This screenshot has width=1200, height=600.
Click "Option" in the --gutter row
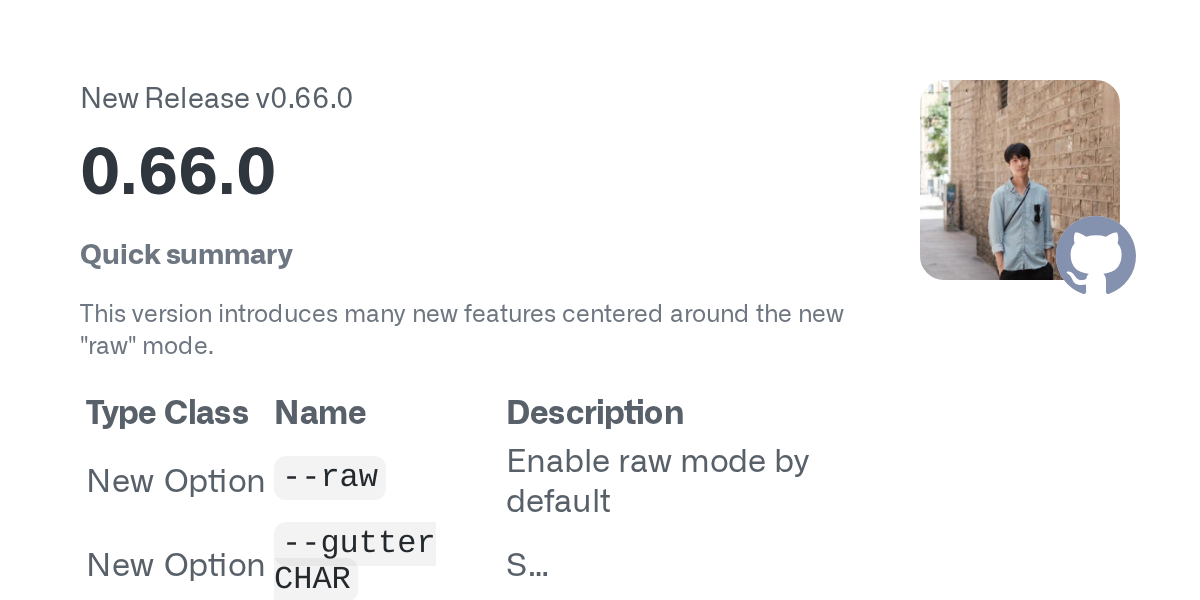click(x=214, y=565)
